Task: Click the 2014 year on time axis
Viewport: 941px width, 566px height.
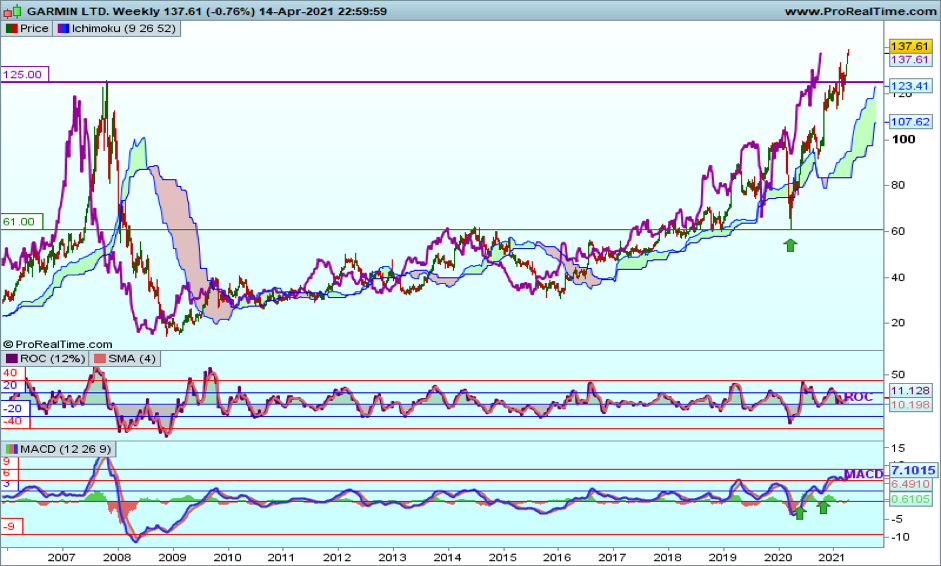Action: (448, 558)
